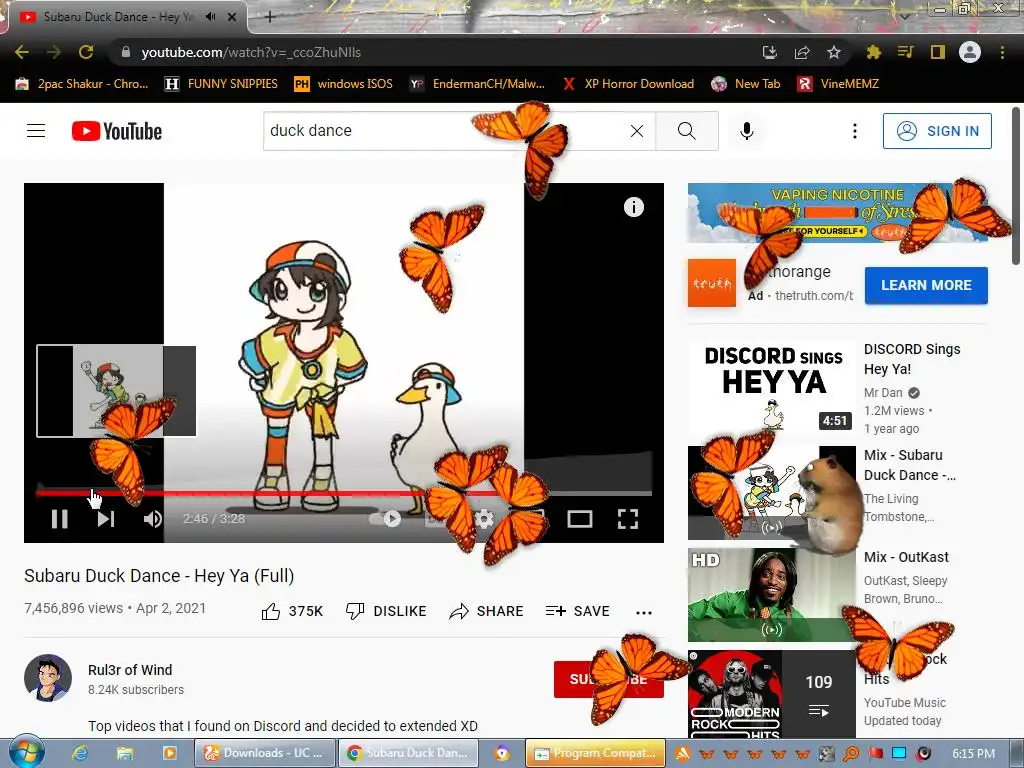Share this page from address bar
This screenshot has height=768, width=1024.
point(801,52)
